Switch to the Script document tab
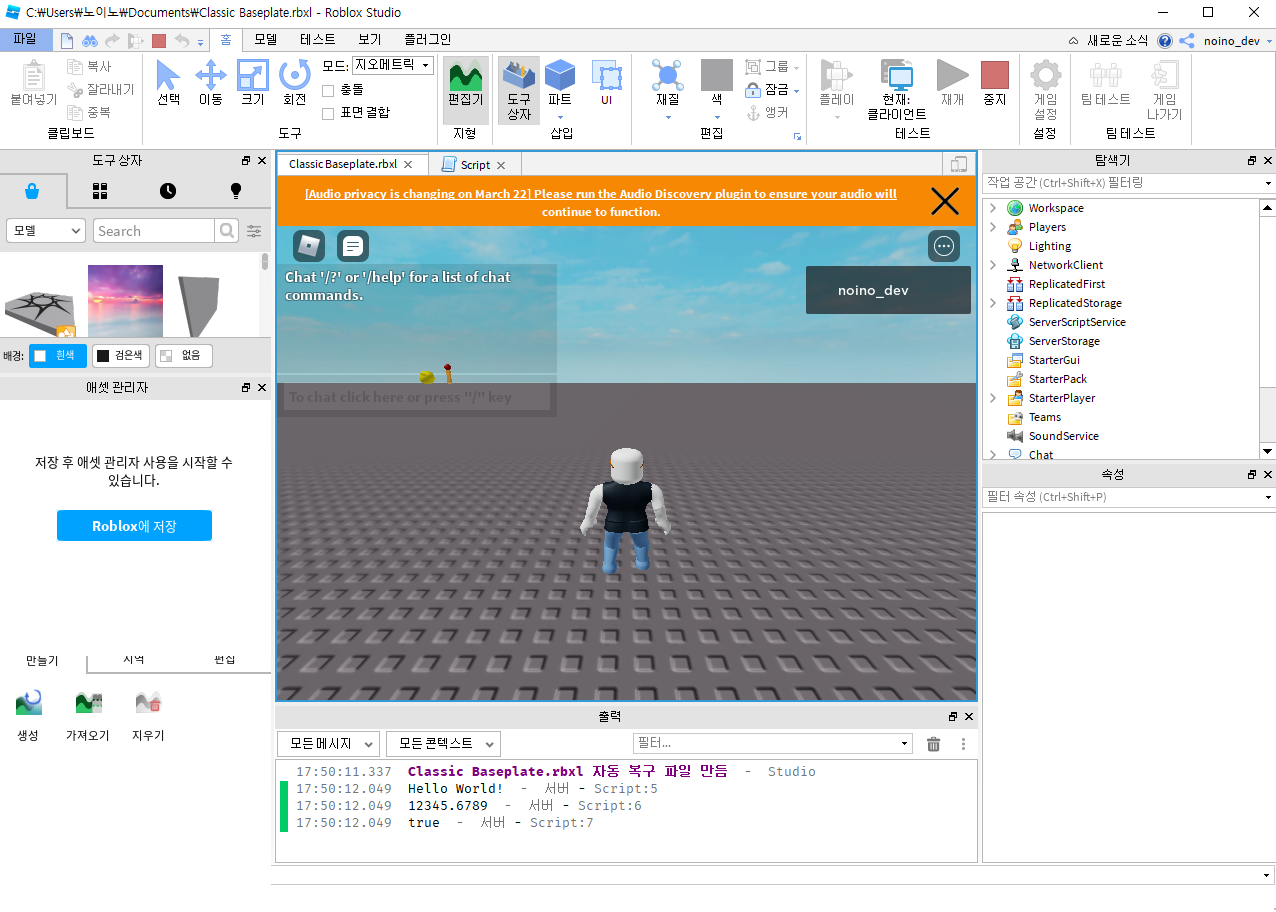This screenshot has height=912, width=1276. (x=475, y=165)
